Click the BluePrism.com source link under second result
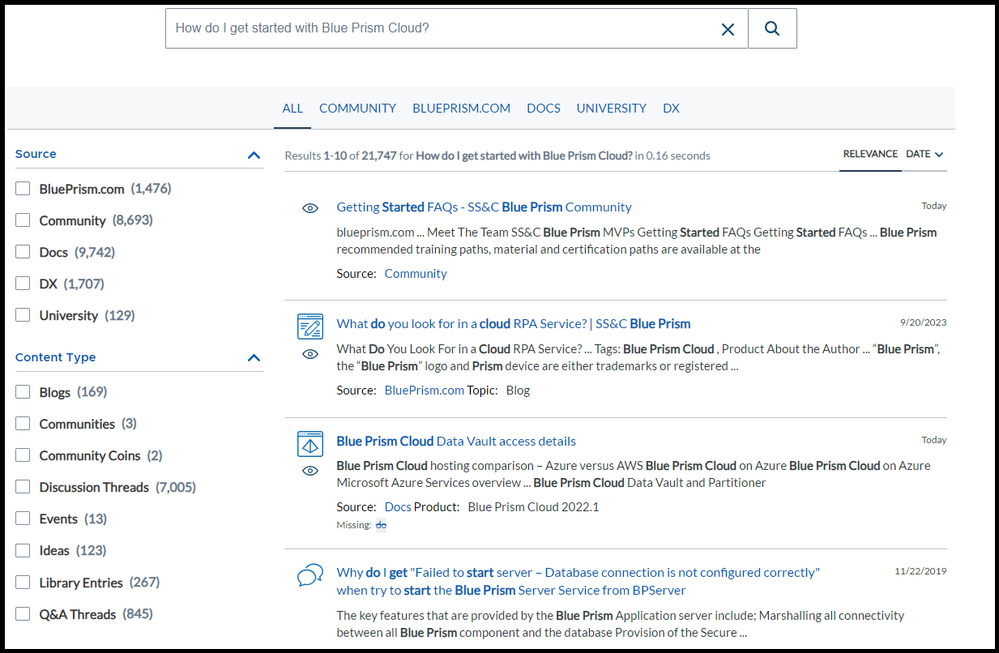The height and width of the screenshot is (653, 999). click(424, 391)
